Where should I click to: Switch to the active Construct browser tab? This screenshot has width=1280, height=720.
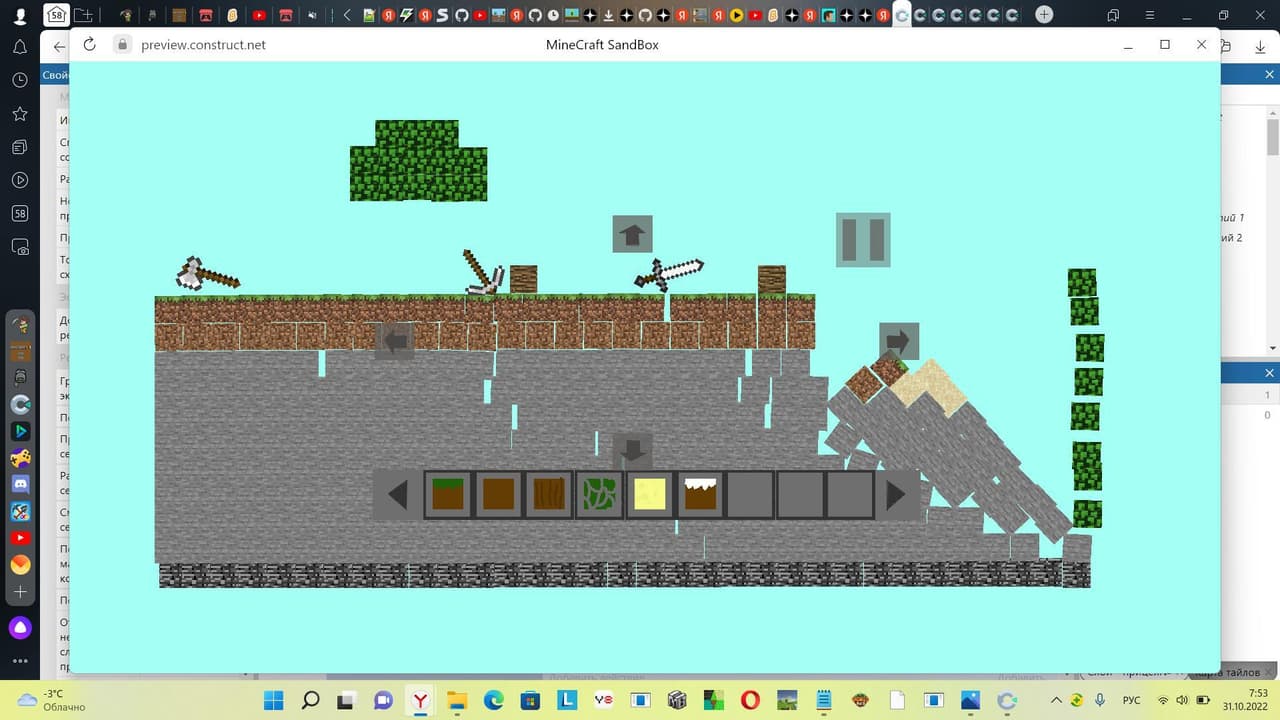pyautogui.click(x=901, y=15)
